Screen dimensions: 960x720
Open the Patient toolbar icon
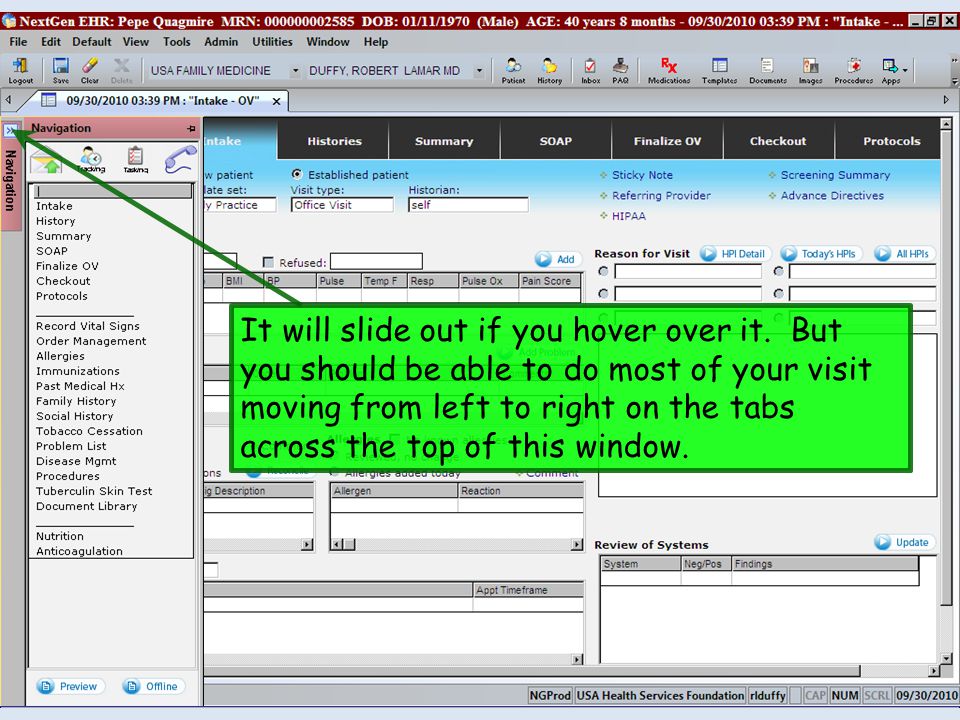click(x=513, y=71)
